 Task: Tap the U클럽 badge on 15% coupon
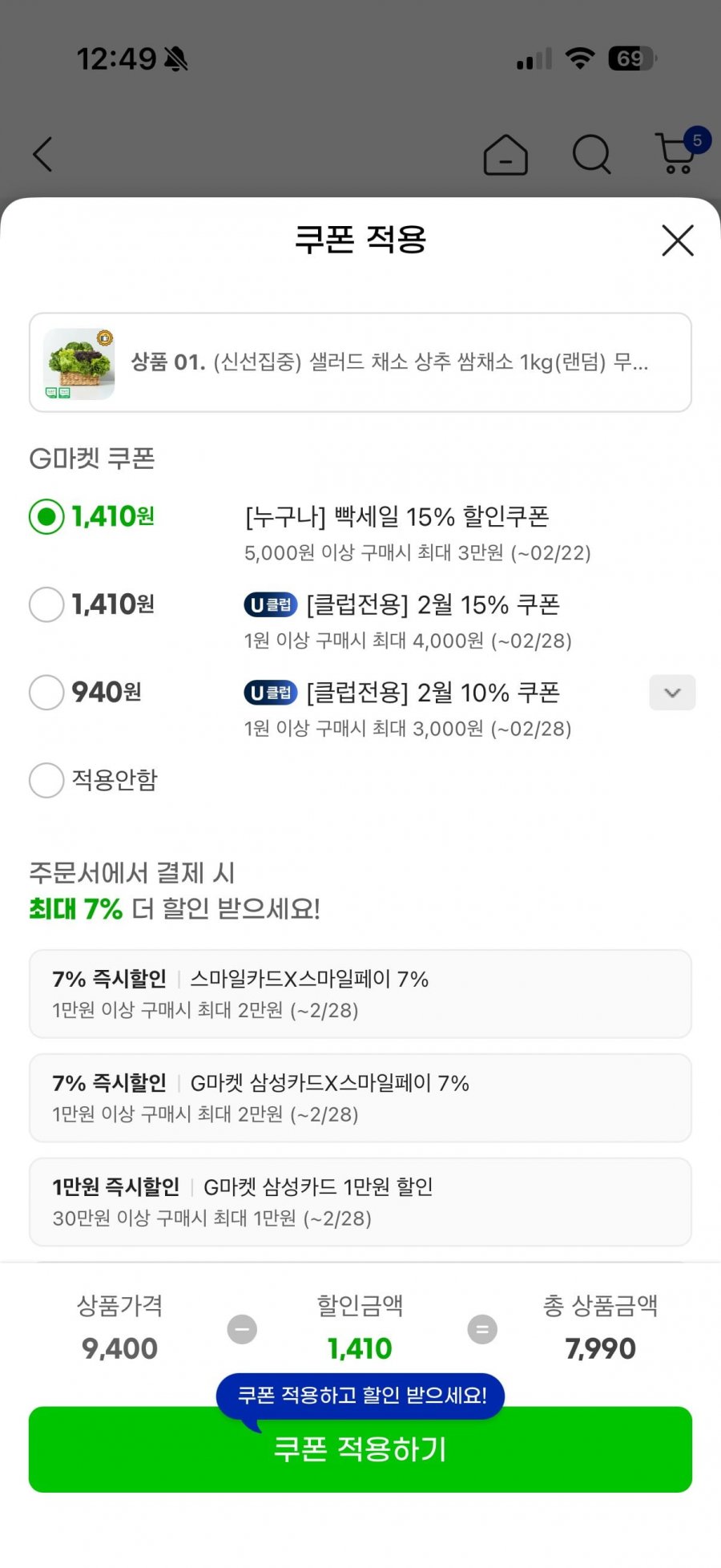click(x=270, y=605)
